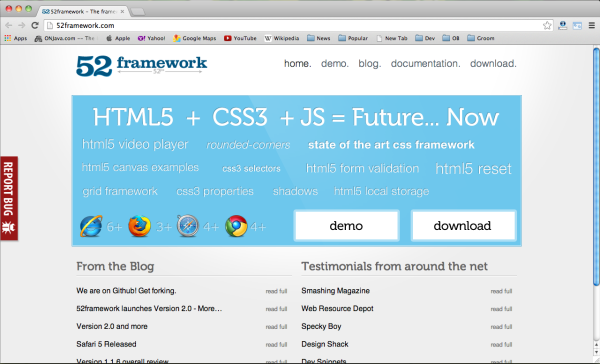Open the Google Maps bookmark
The width and height of the screenshot is (600, 364).
[x=194, y=38]
